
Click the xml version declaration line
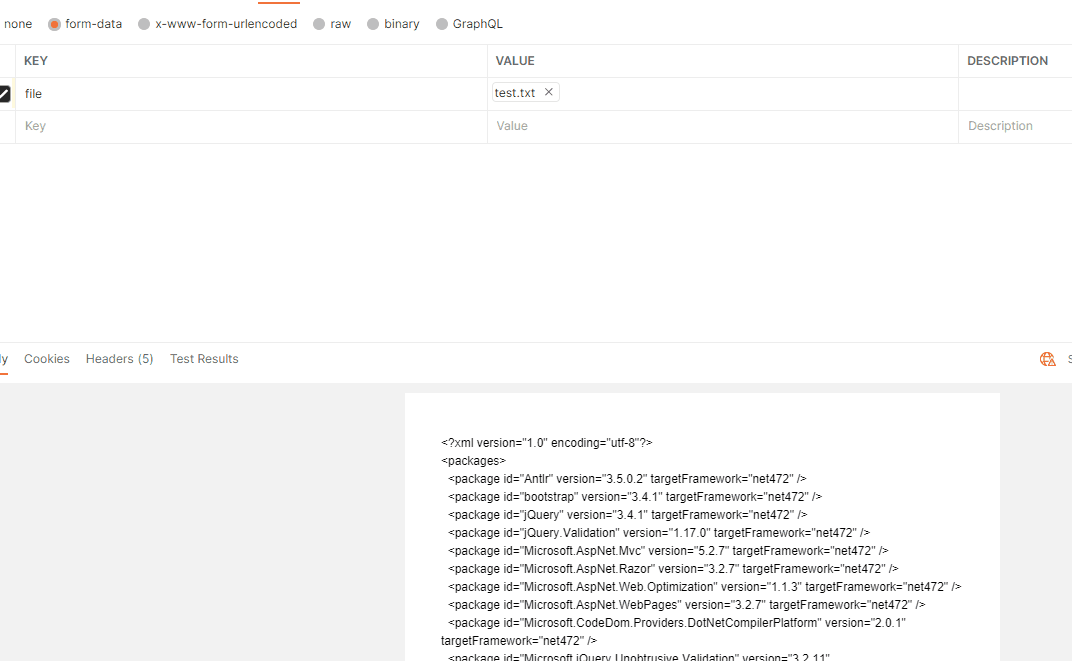547,443
